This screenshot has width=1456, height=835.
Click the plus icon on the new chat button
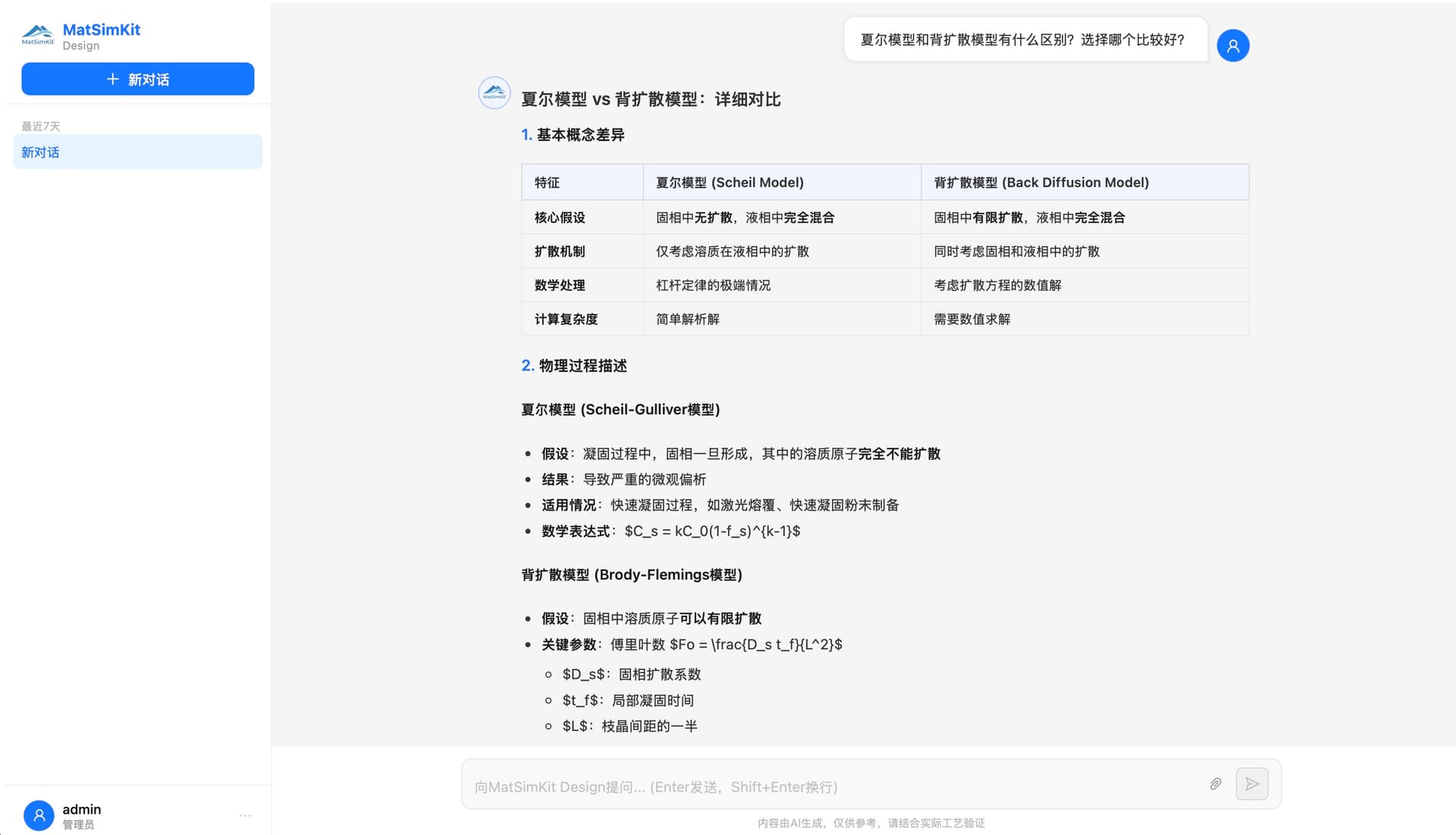click(114, 79)
